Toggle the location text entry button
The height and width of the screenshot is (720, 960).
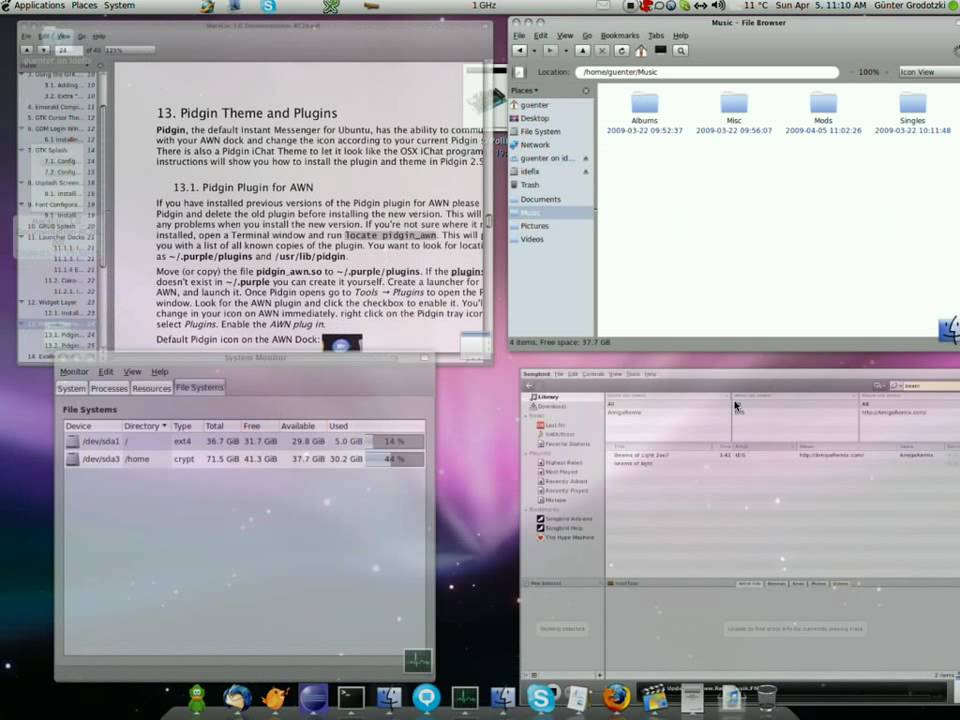(x=519, y=72)
